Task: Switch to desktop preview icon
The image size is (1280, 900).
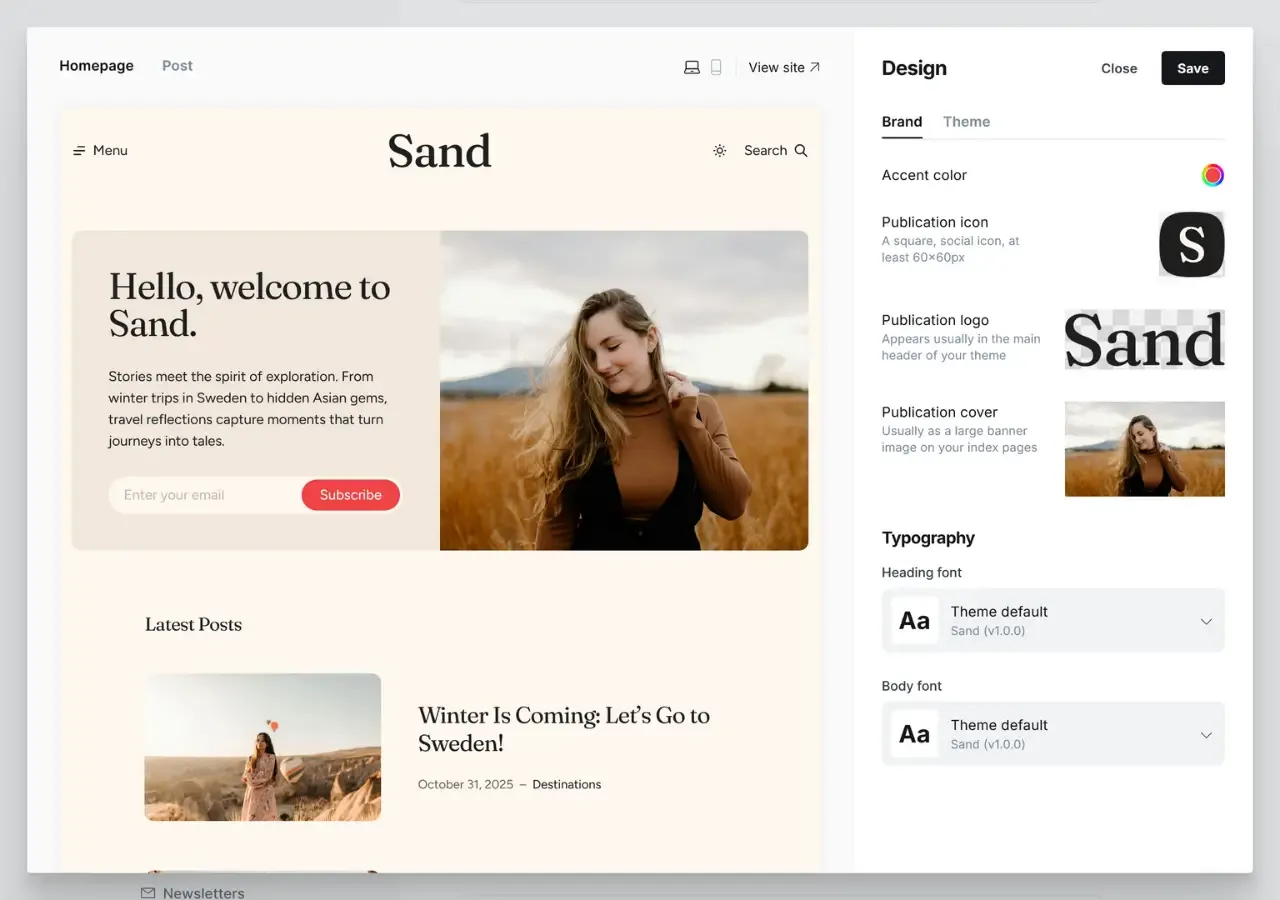Action: point(691,67)
